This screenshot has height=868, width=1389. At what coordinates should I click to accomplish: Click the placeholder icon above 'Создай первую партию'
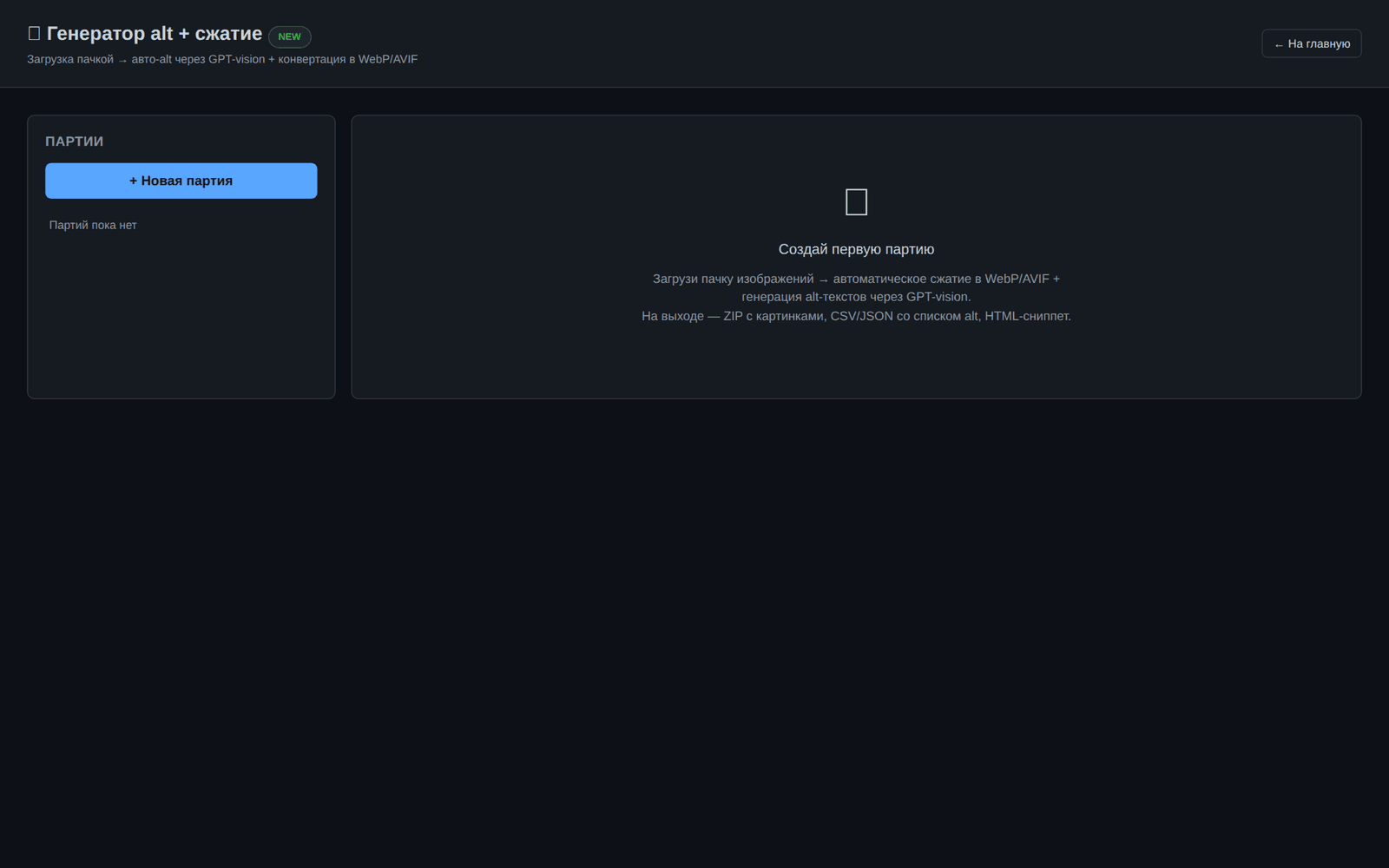click(856, 202)
